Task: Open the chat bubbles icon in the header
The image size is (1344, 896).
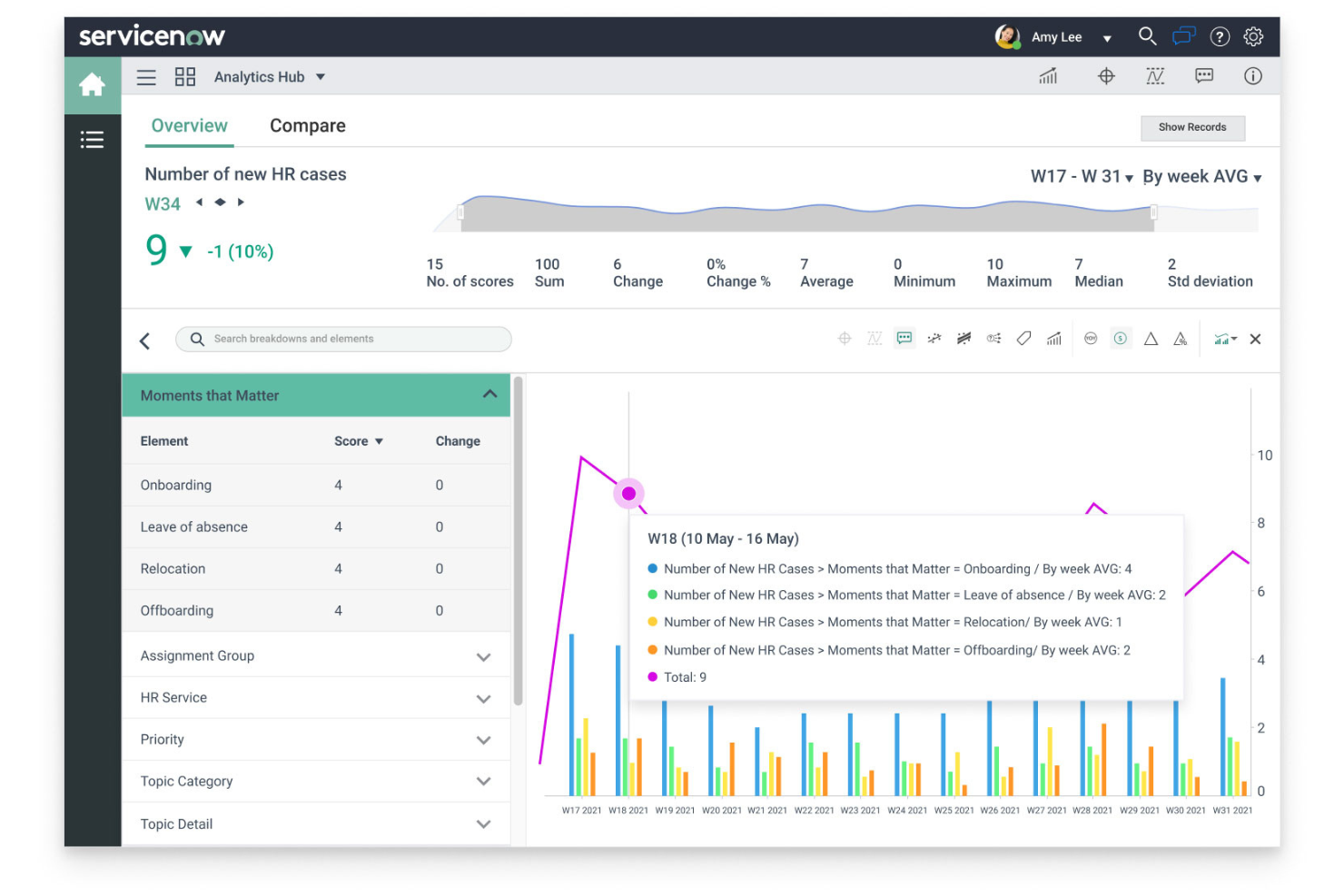Action: coord(1183,36)
